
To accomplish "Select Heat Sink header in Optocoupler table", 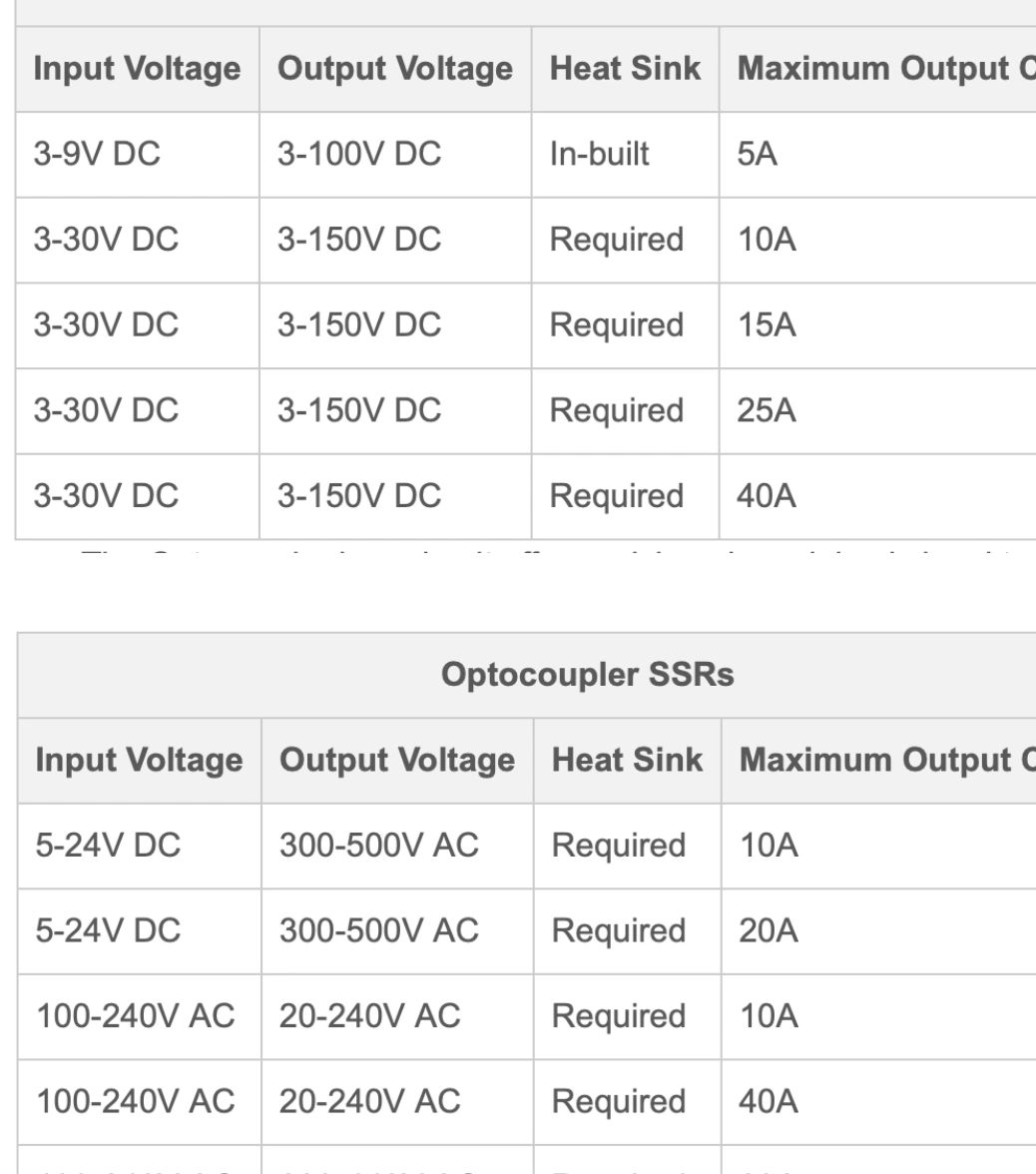I will pos(627,761).
